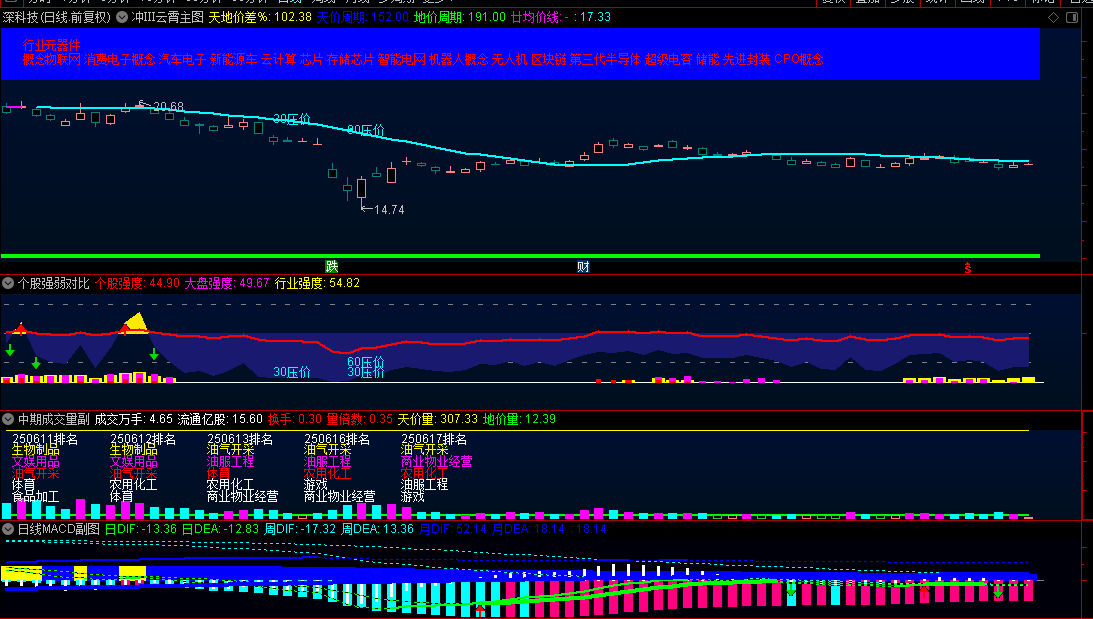Click the 60压价 label on main chart

[x=366, y=130]
